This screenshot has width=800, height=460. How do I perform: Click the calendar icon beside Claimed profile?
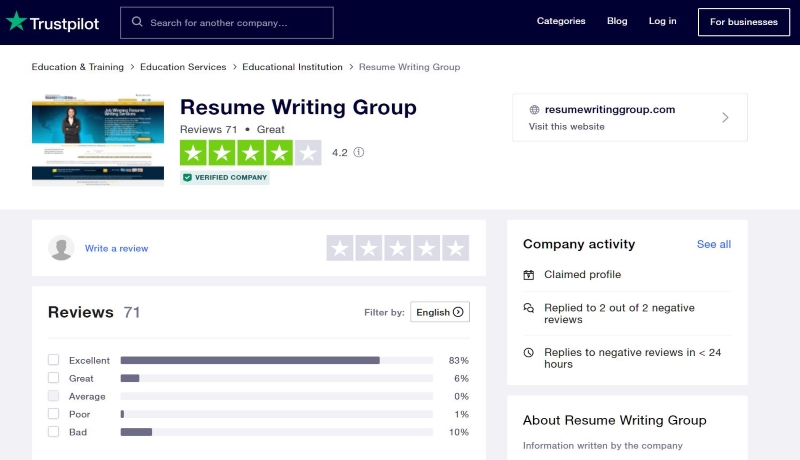click(529, 275)
